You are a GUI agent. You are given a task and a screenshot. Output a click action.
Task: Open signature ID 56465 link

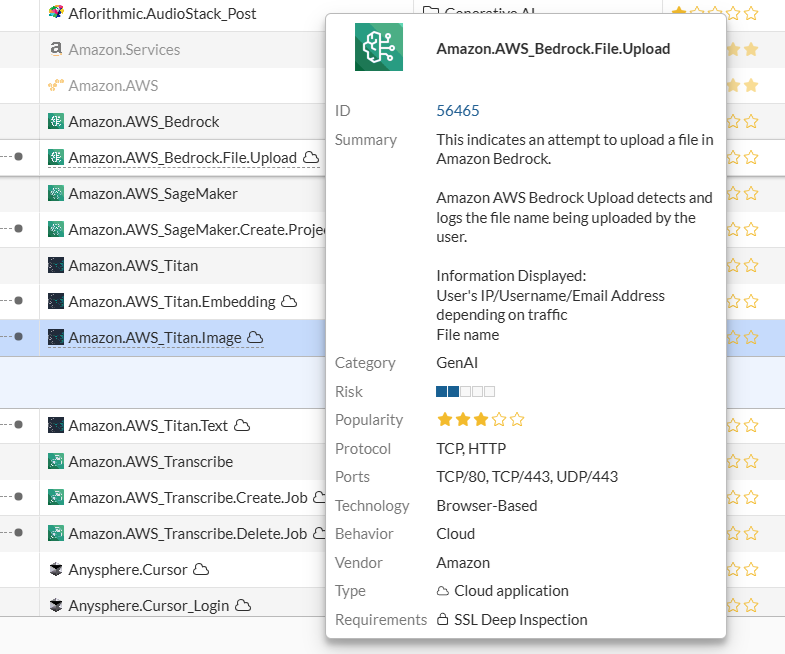(458, 111)
